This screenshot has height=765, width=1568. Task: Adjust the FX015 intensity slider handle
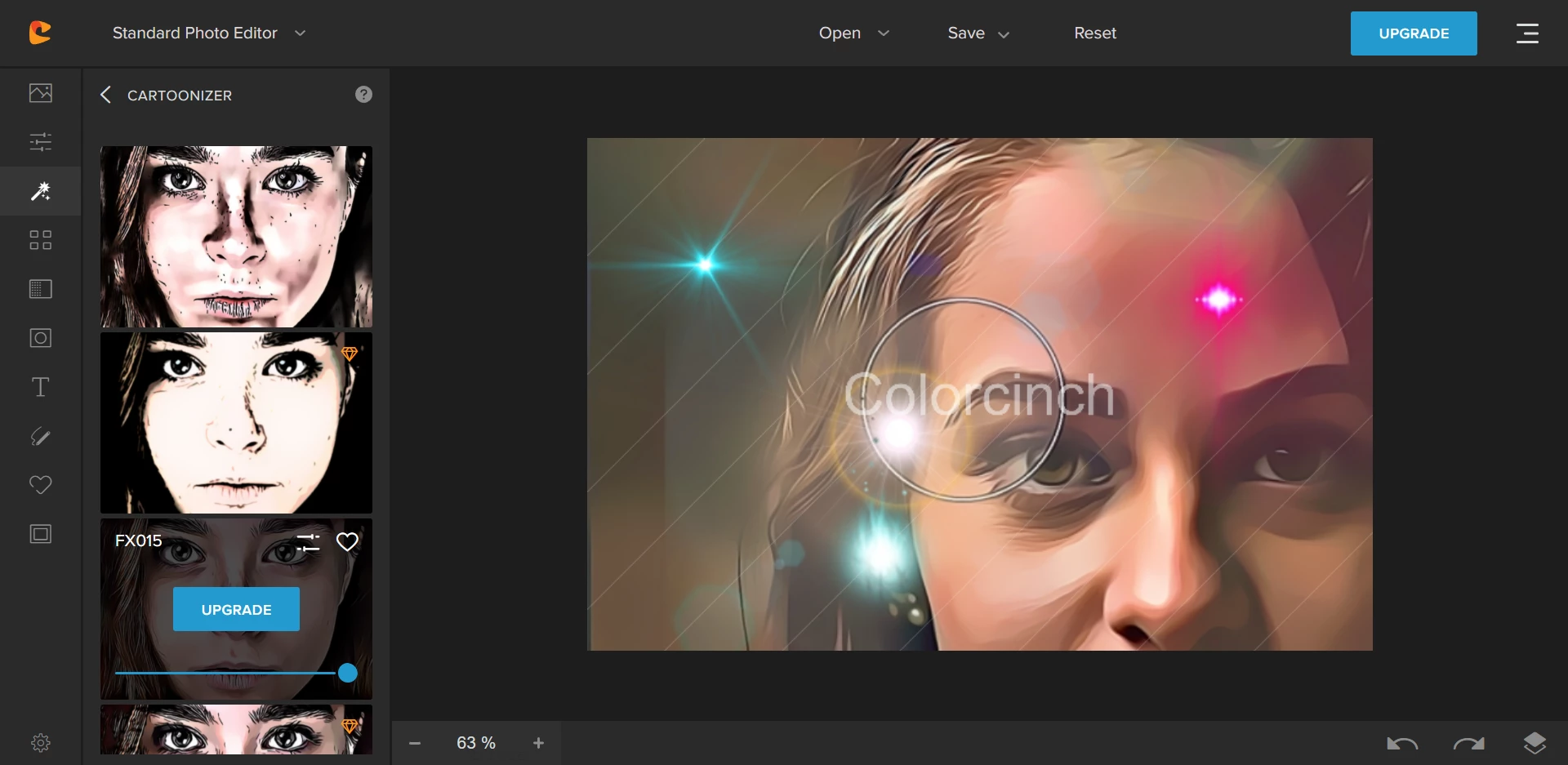tap(348, 673)
